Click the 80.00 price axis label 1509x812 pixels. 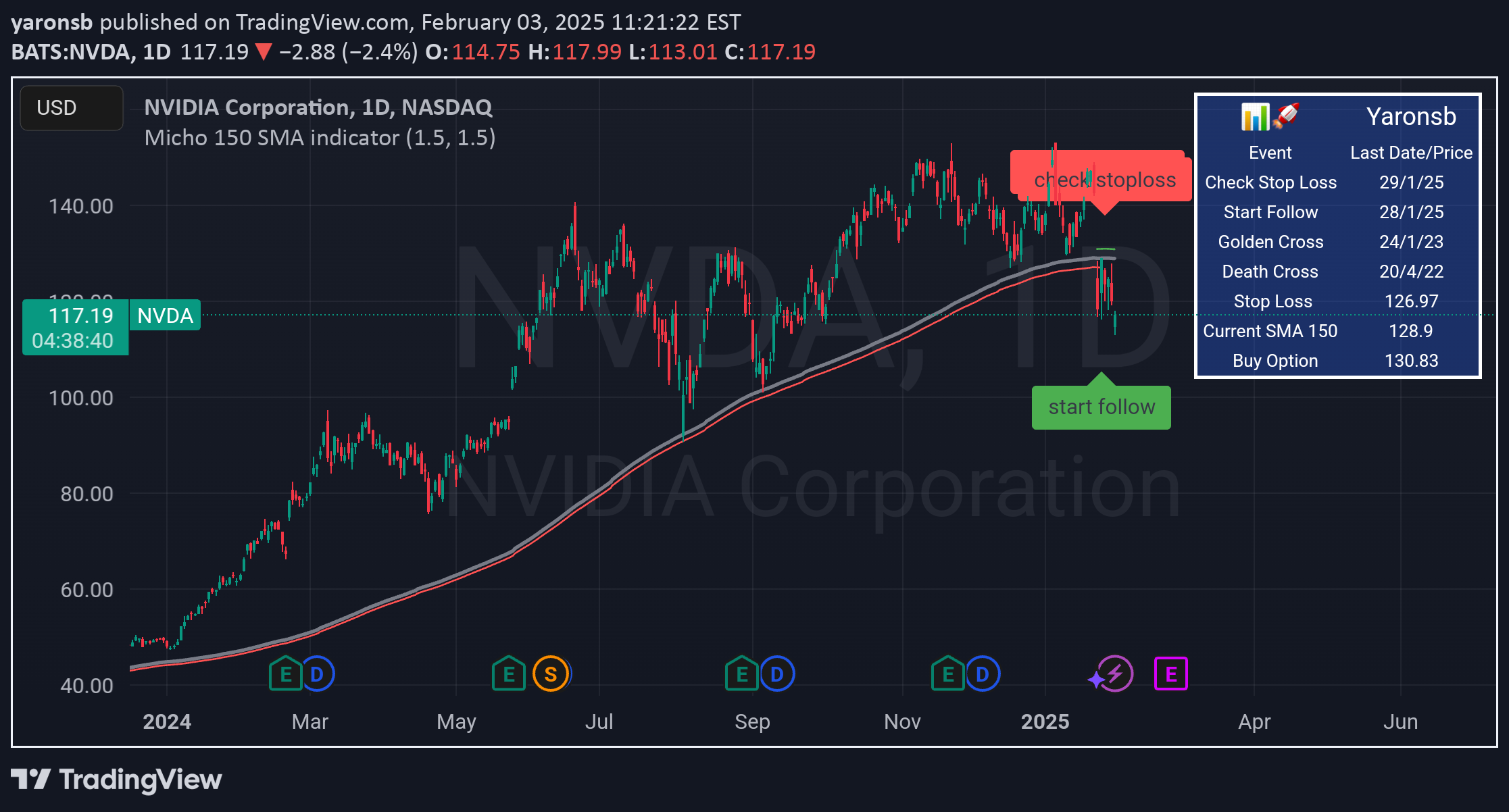tap(86, 494)
